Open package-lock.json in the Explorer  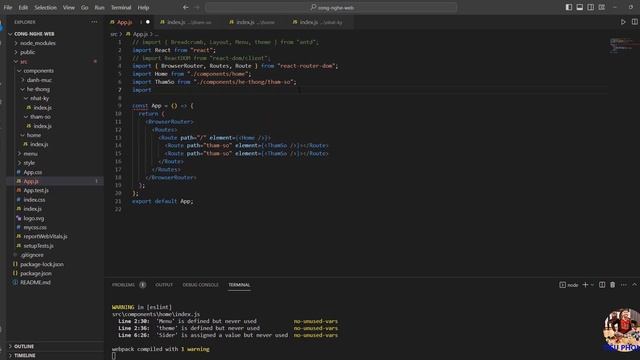(x=42, y=264)
